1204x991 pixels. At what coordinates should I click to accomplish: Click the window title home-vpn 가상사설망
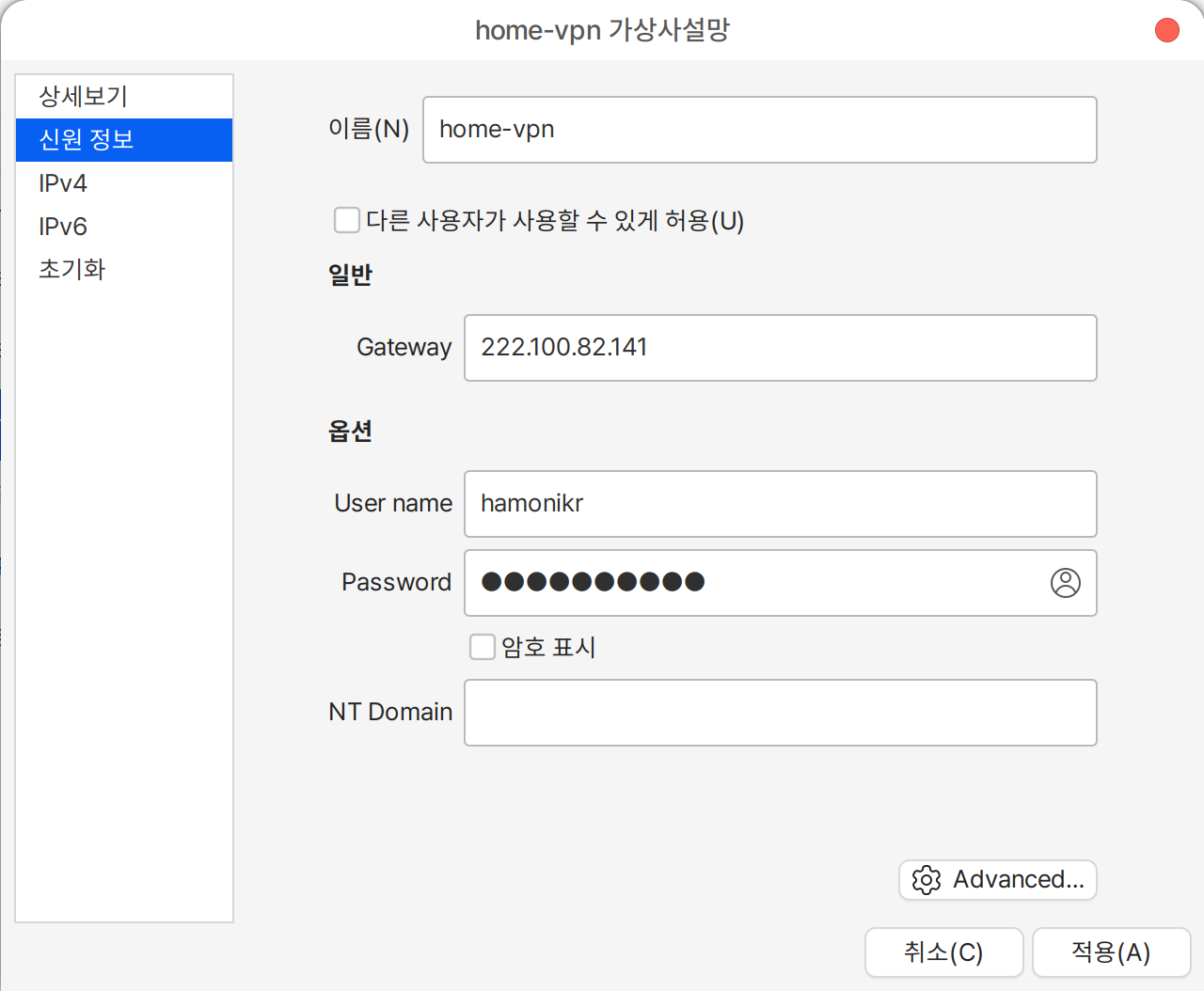tap(602, 30)
